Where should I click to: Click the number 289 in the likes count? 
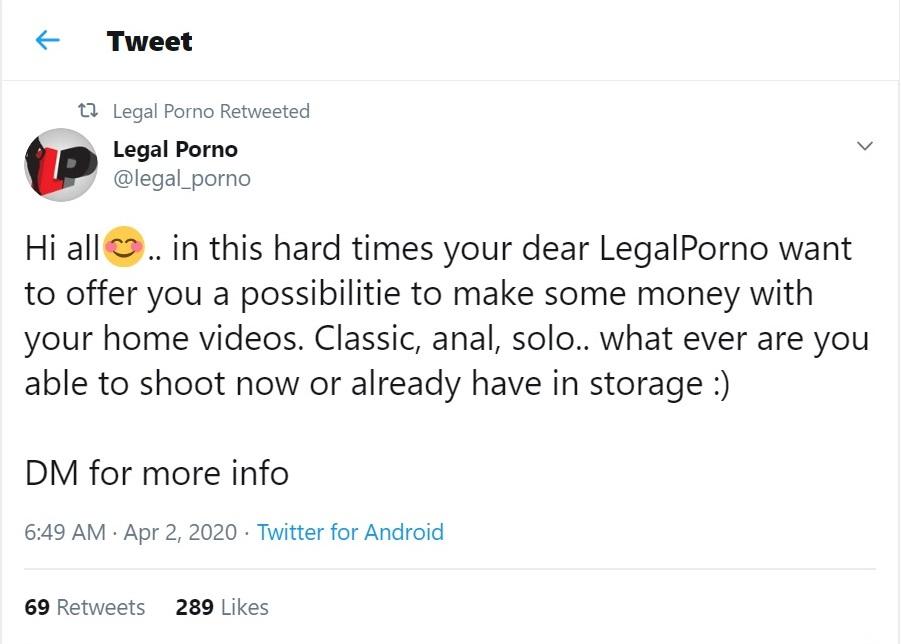point(194,607)
